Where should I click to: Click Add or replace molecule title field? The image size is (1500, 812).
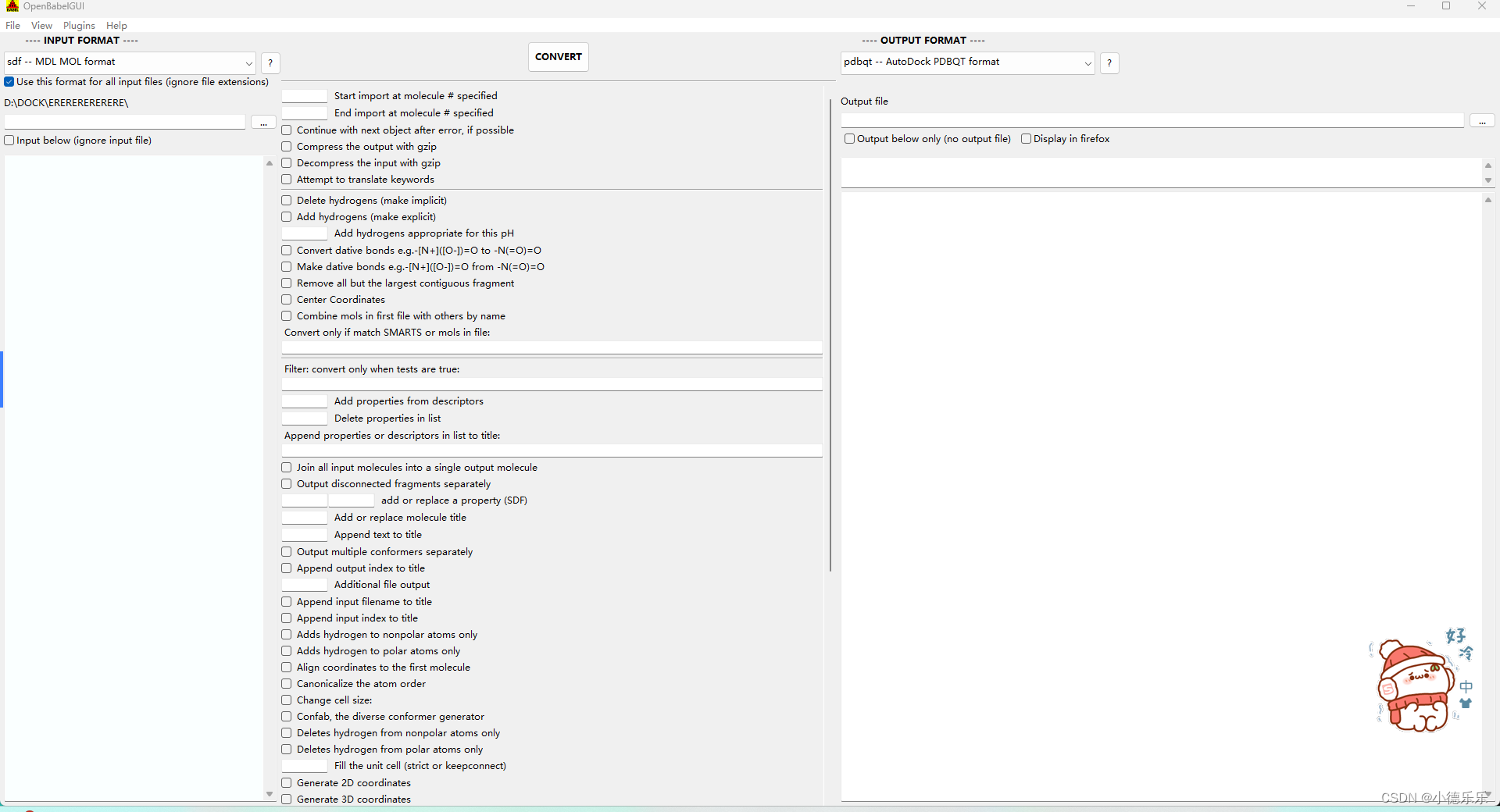(305, 518)
